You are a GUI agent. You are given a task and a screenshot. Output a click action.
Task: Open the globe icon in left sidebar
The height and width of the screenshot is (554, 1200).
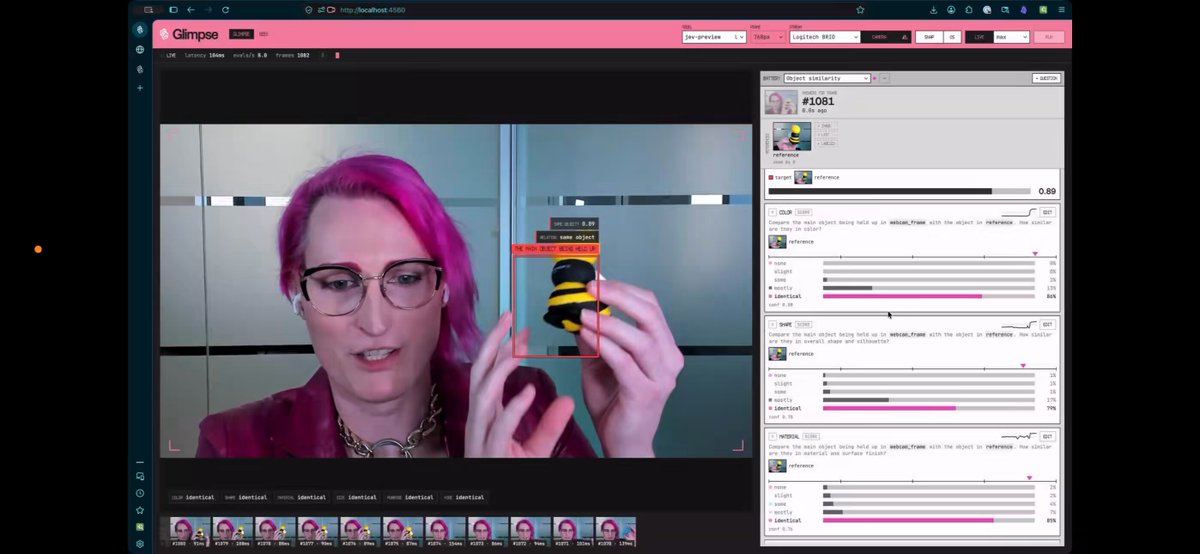click(140, 49)
